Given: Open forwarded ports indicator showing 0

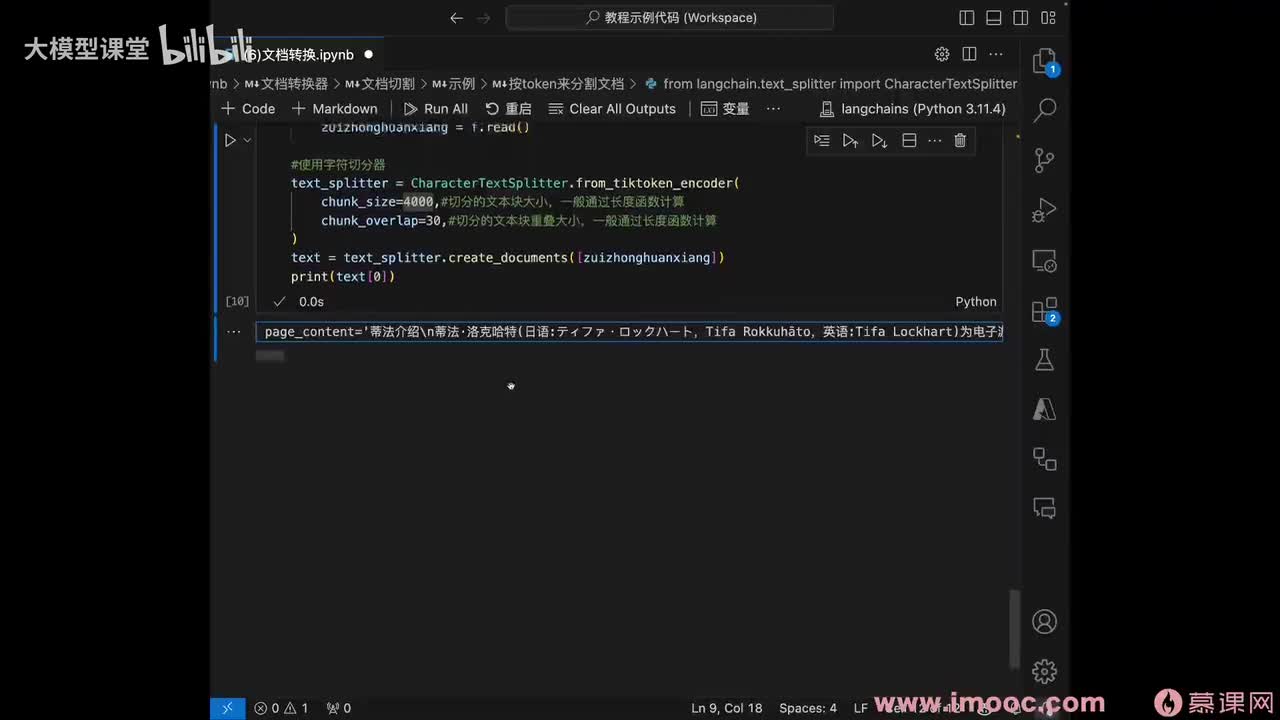Looking at the screenshot, I should [x=339, y=708].
